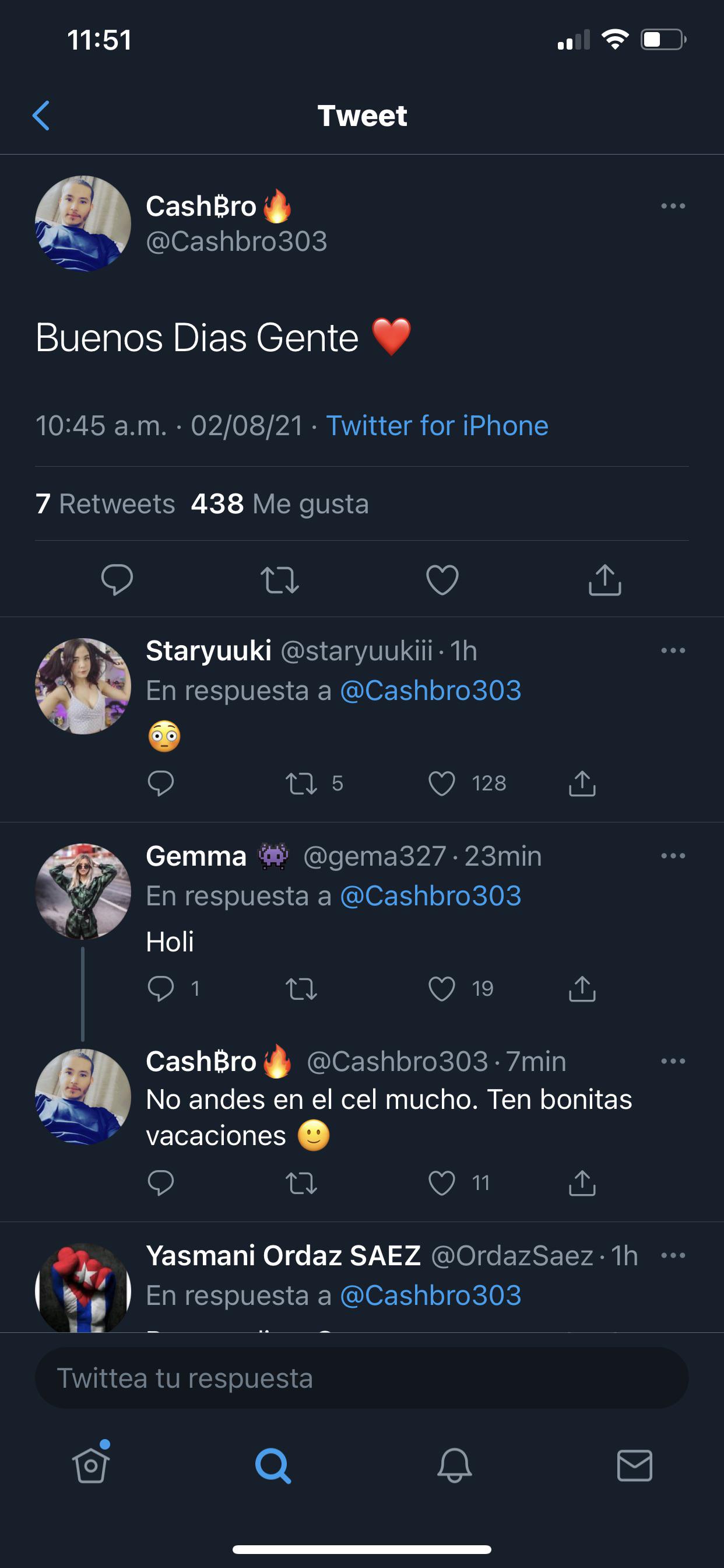Screen dimensions: 724x1568
Task: Switch to the Search tab
Action: tap(273, 1465)
